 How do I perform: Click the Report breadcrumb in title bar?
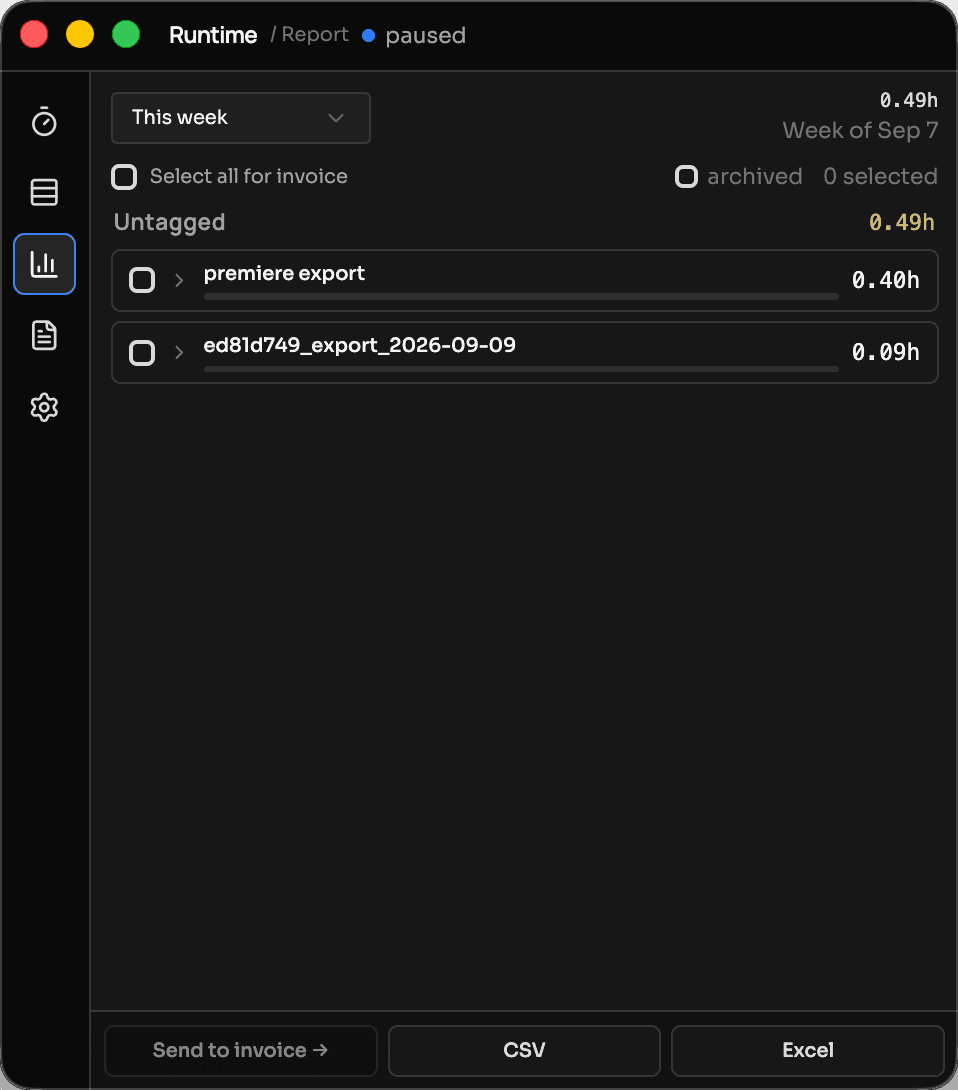point(314,35)
